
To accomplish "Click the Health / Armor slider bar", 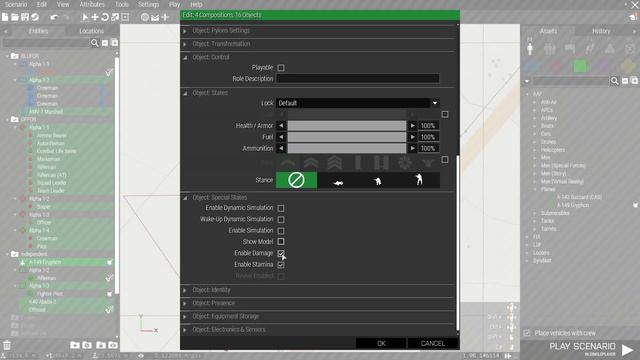I will (x=347, y=126).
